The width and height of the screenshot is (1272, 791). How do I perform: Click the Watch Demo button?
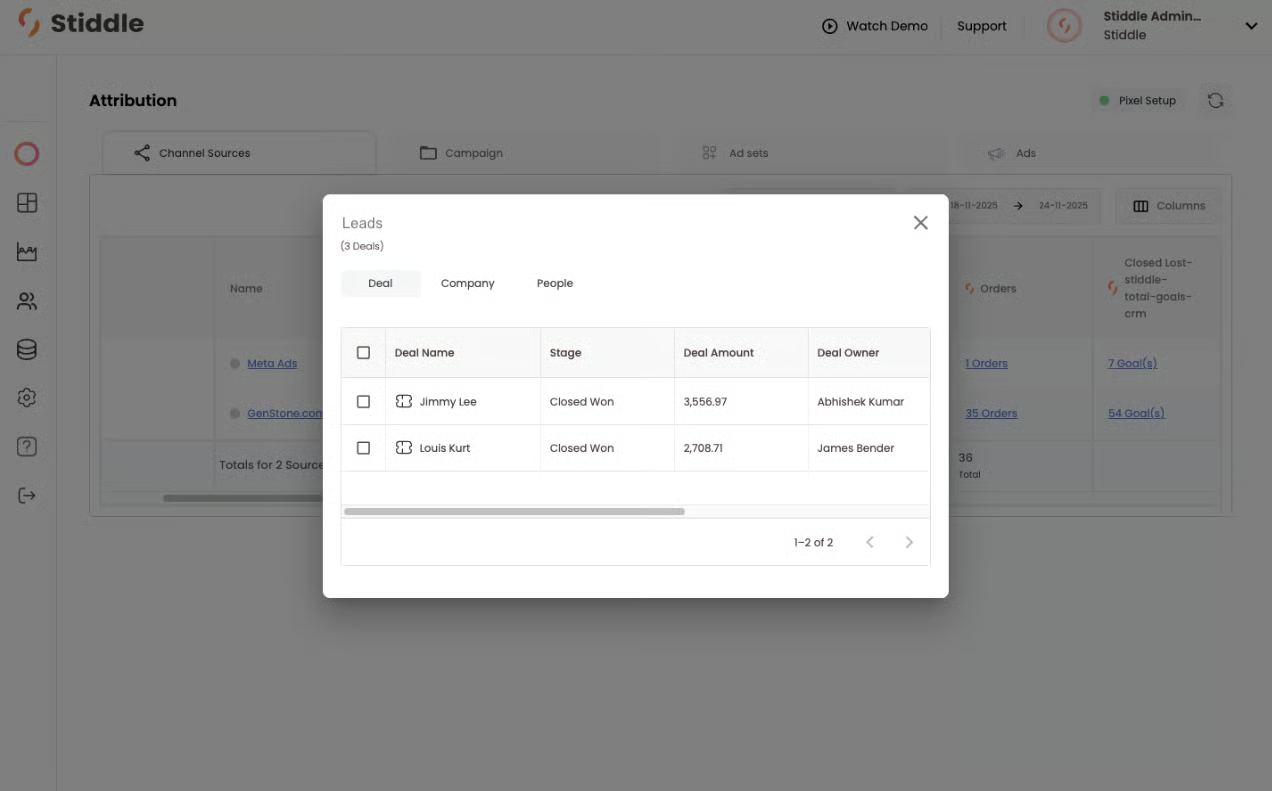(x=875, y=26)
